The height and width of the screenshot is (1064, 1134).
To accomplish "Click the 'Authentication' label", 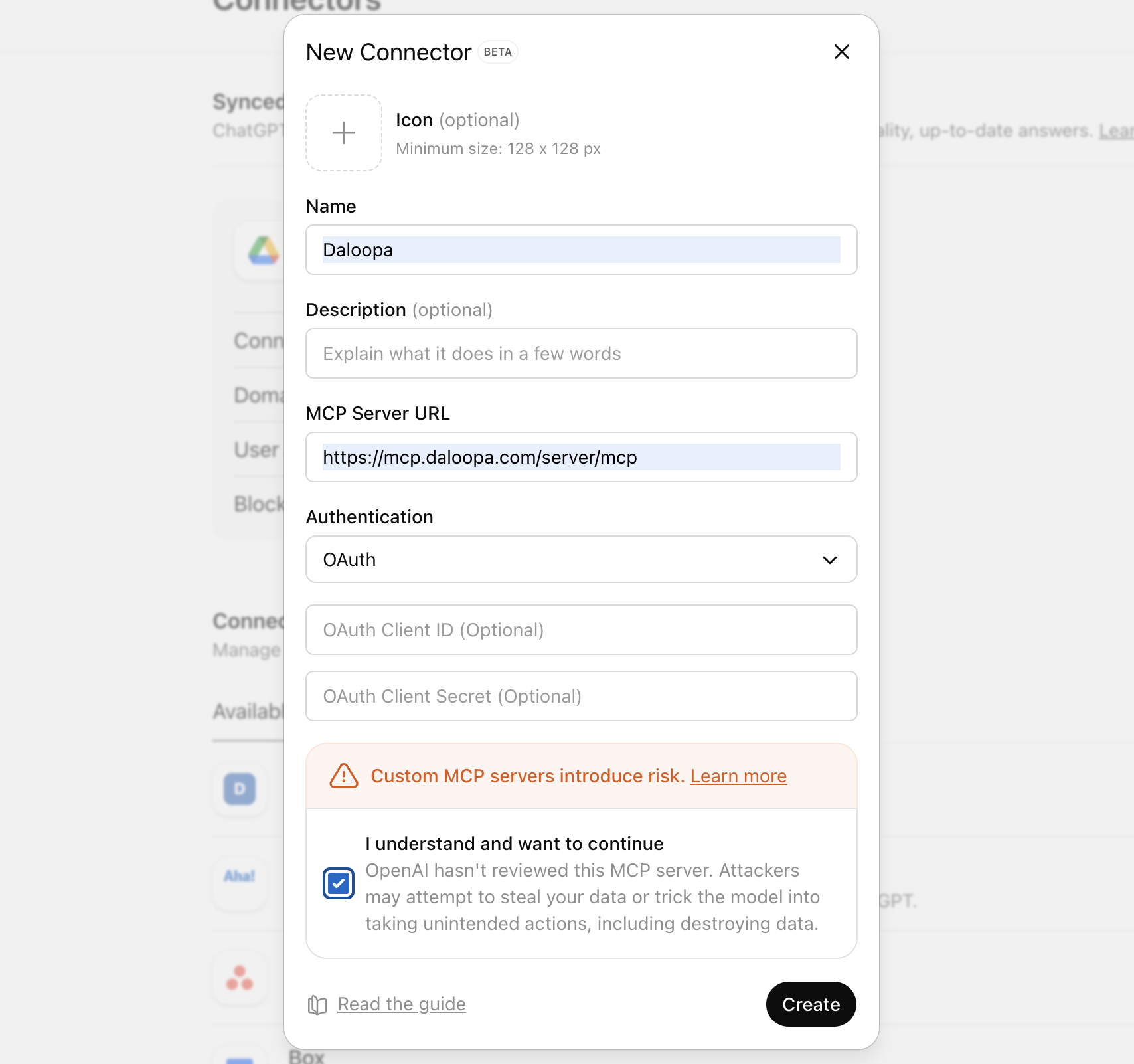I will [369, 517].
